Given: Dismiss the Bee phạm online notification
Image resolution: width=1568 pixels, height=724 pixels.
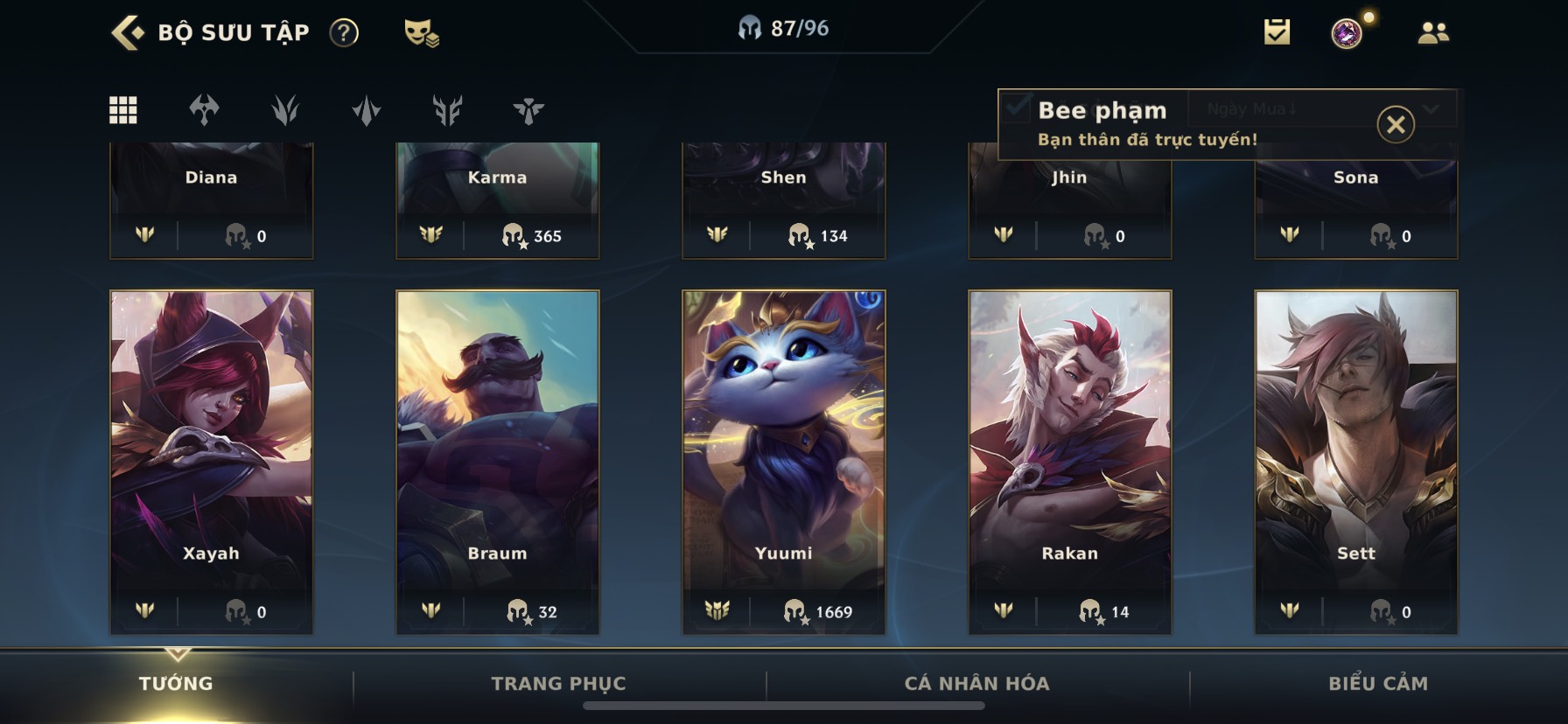Looking at the screenshot, I should [1396, 124].
